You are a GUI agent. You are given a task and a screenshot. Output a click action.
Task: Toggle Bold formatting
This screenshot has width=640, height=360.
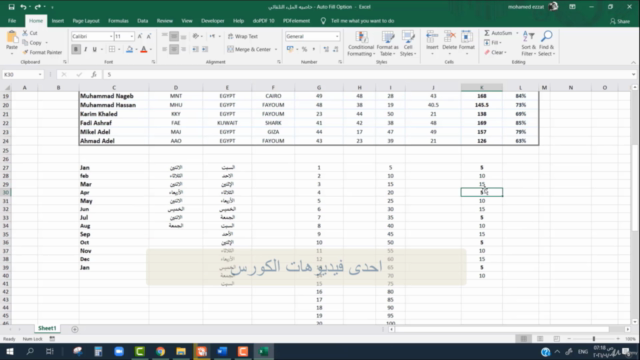point(76,49)
